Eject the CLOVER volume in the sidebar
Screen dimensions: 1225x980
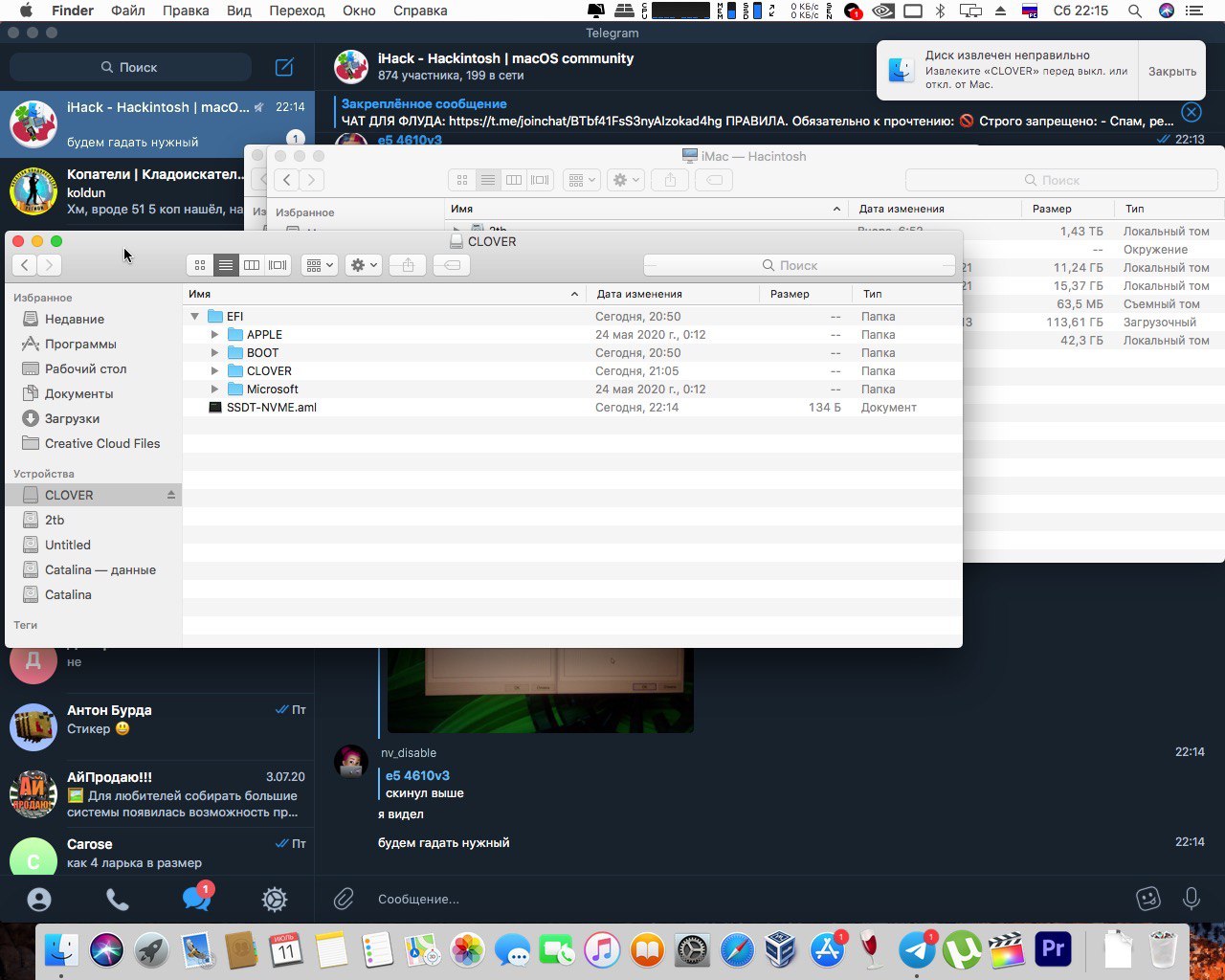coord(171,495)
